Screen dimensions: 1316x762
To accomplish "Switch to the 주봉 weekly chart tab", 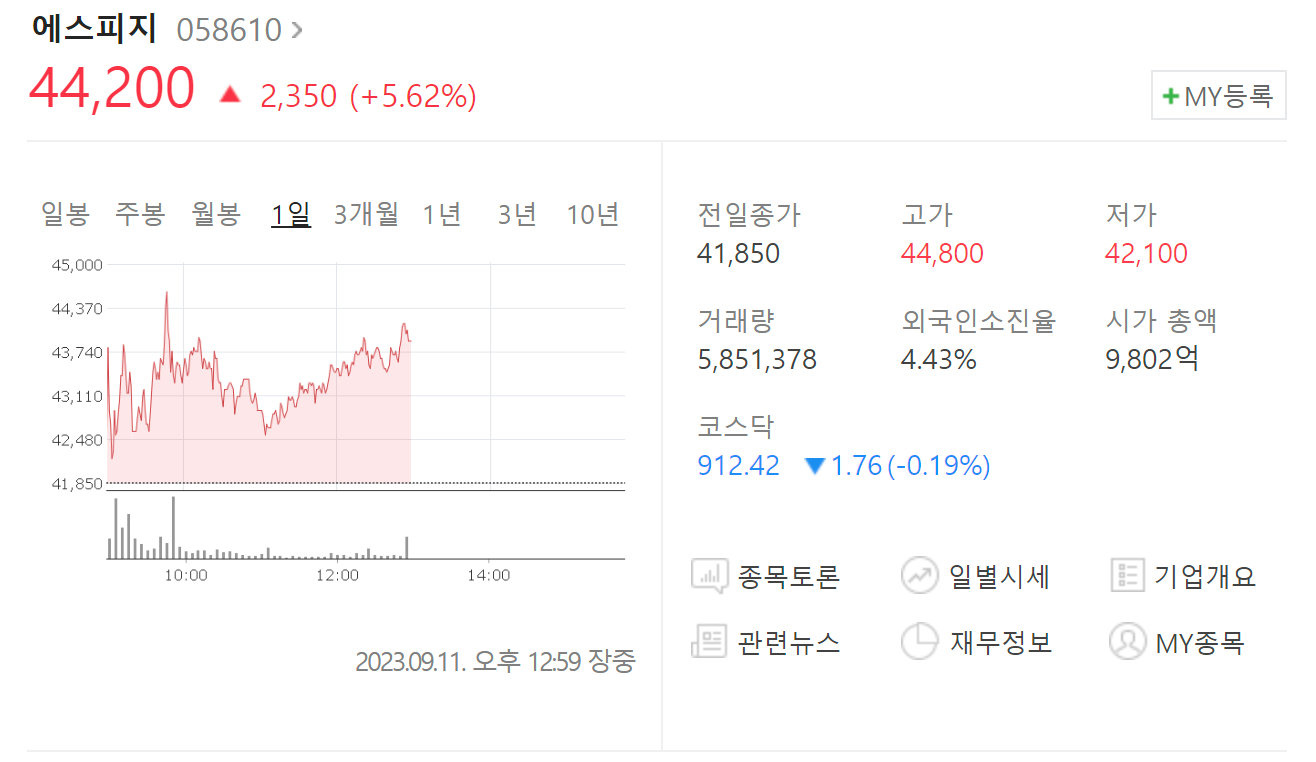I will pyautogui.click(x=139, y=213).
